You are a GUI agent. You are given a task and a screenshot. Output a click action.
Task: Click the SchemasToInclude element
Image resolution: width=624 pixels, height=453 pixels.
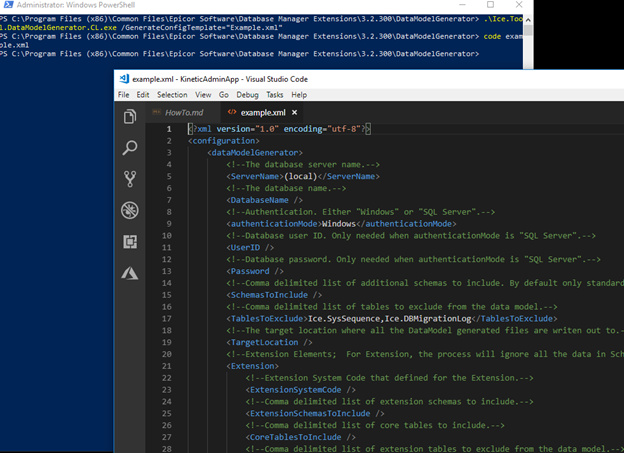274,295
